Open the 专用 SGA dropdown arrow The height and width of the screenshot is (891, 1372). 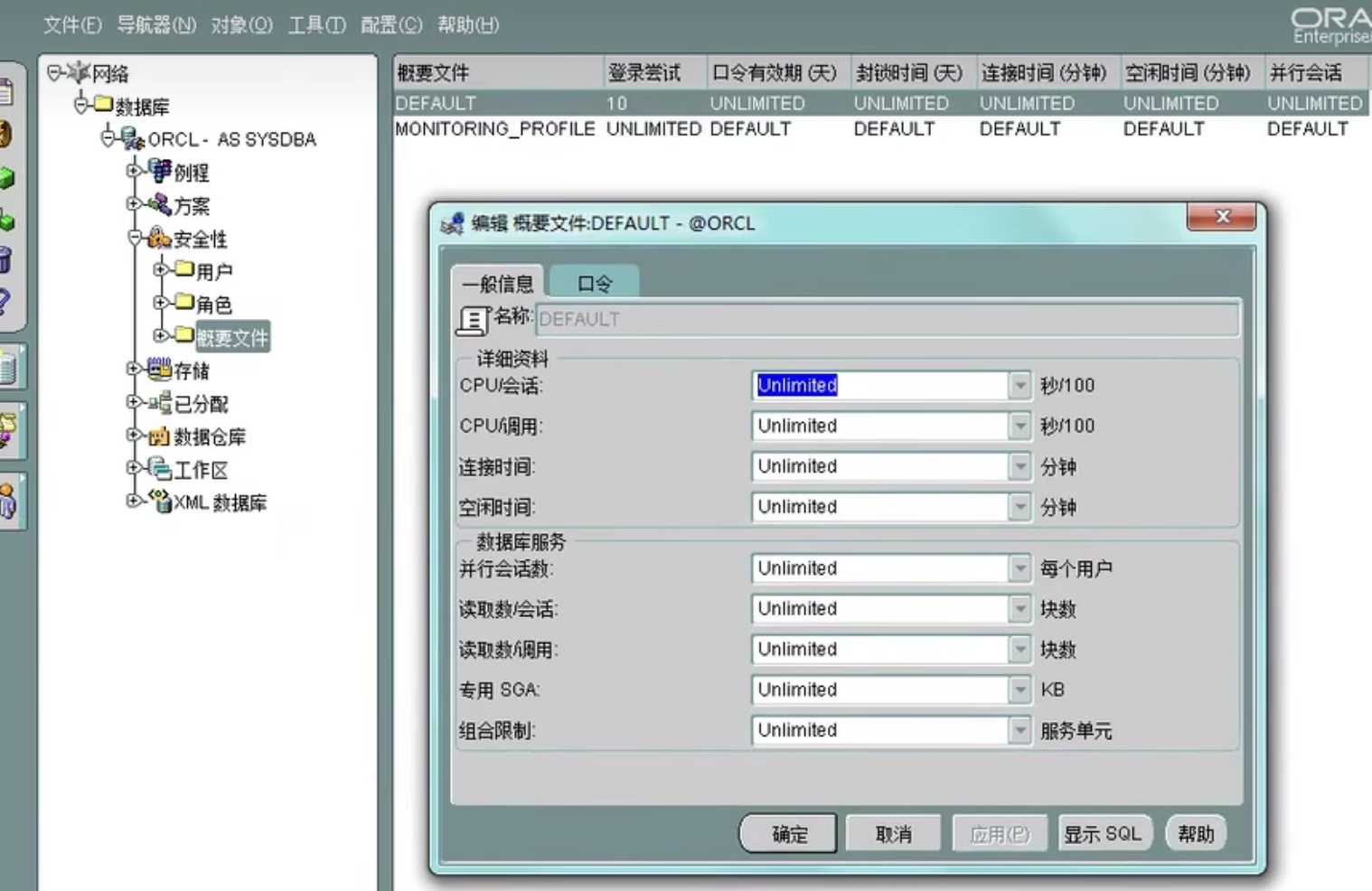coord(1020,689)
